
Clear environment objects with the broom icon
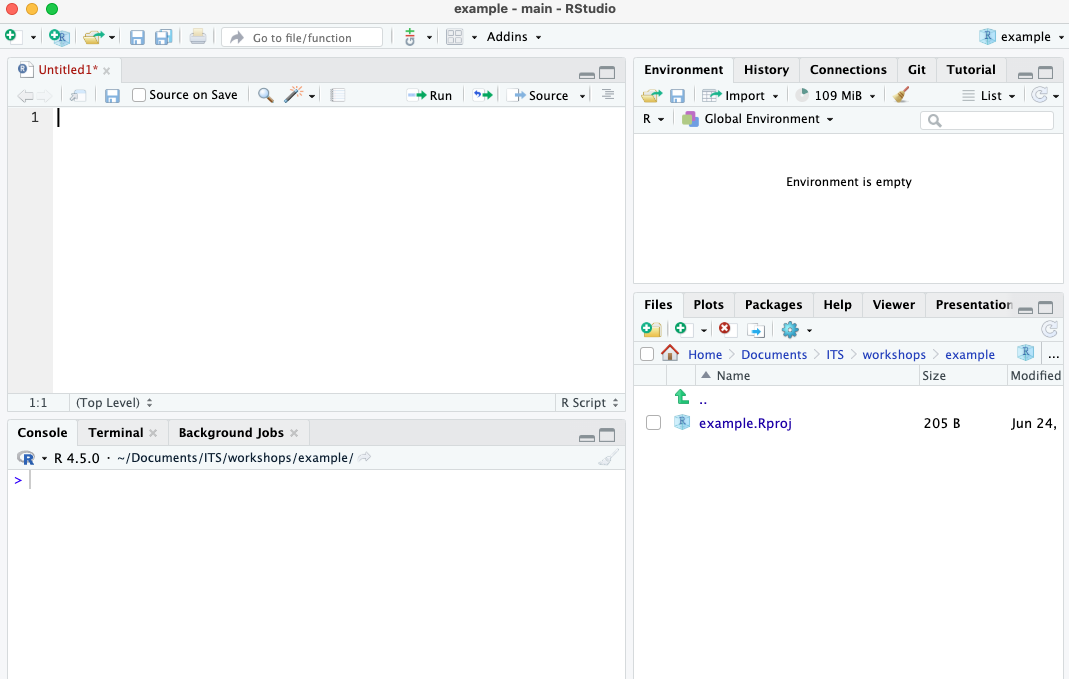(901, 95)
